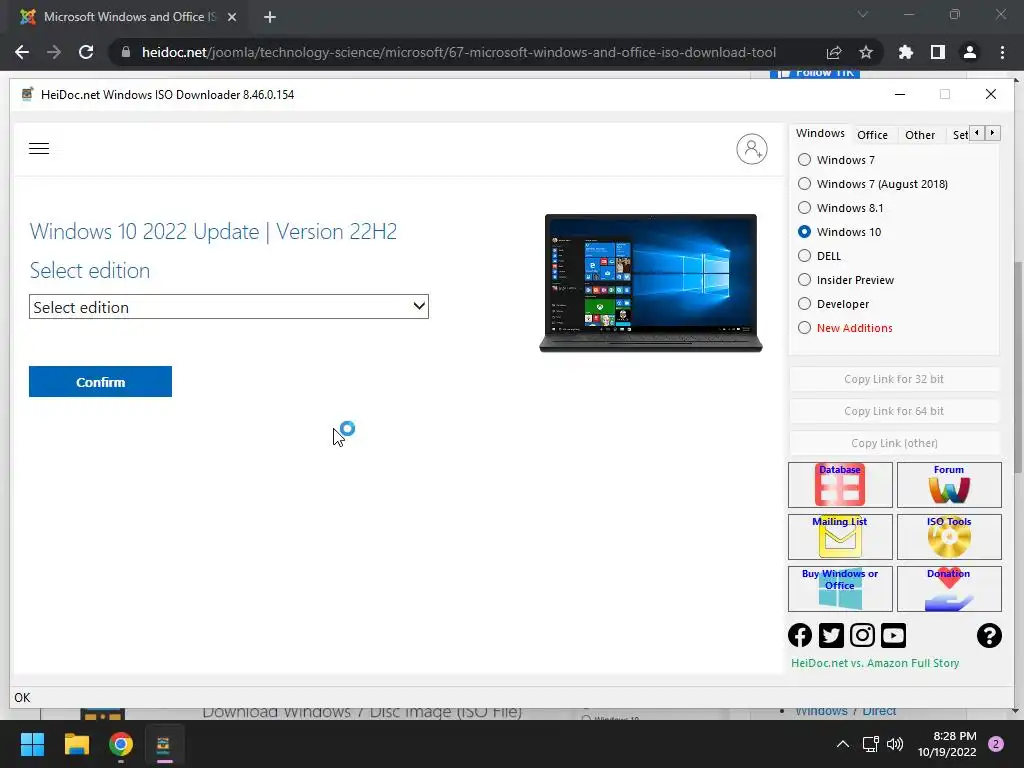Image resolution: width=1024 pixels, height=768 pixels.
Task: Open the volume control in system tray
Action: (x=895, y=744)
